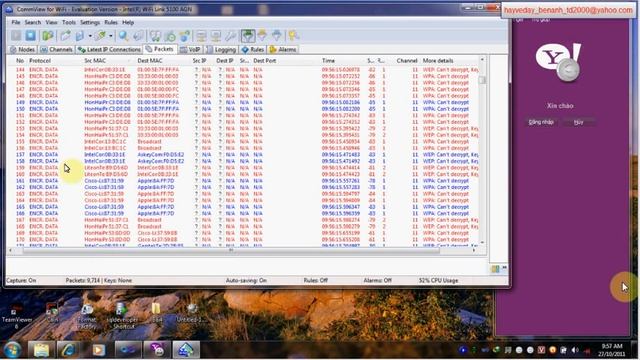The height and width of the screenshot is (360, 640).
Task: Open the media player taskbar icon
Action: click(x=98, y=350)
